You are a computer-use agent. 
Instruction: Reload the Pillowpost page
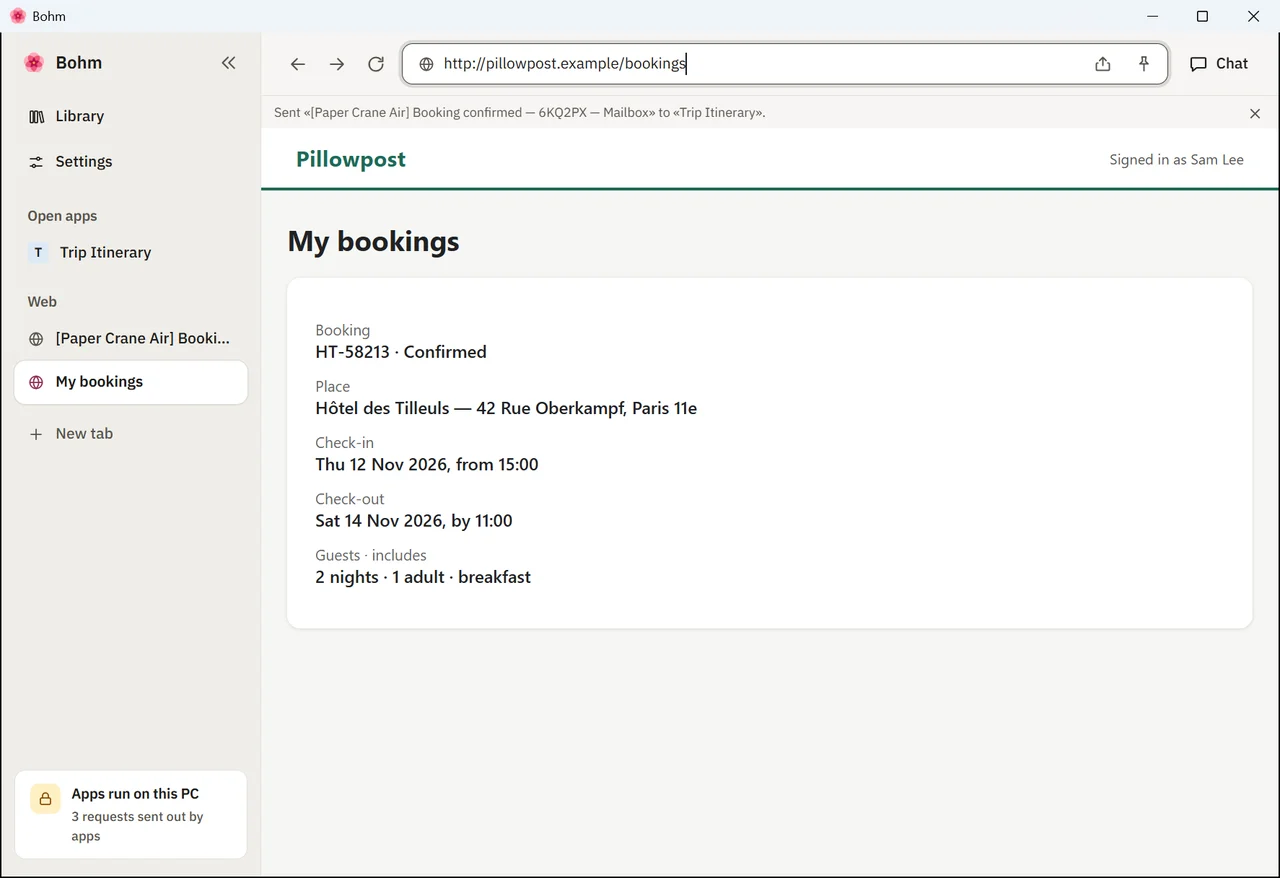(376, 64)
